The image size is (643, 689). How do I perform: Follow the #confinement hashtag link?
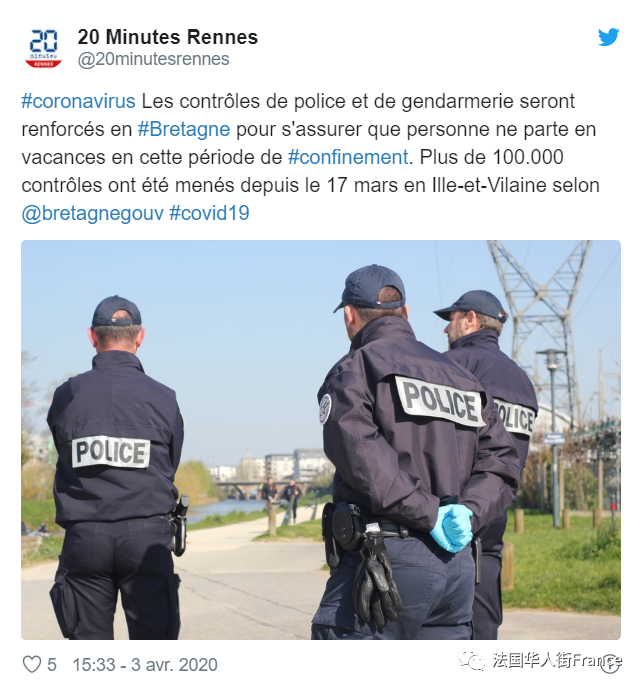click(x=348, y=157)
